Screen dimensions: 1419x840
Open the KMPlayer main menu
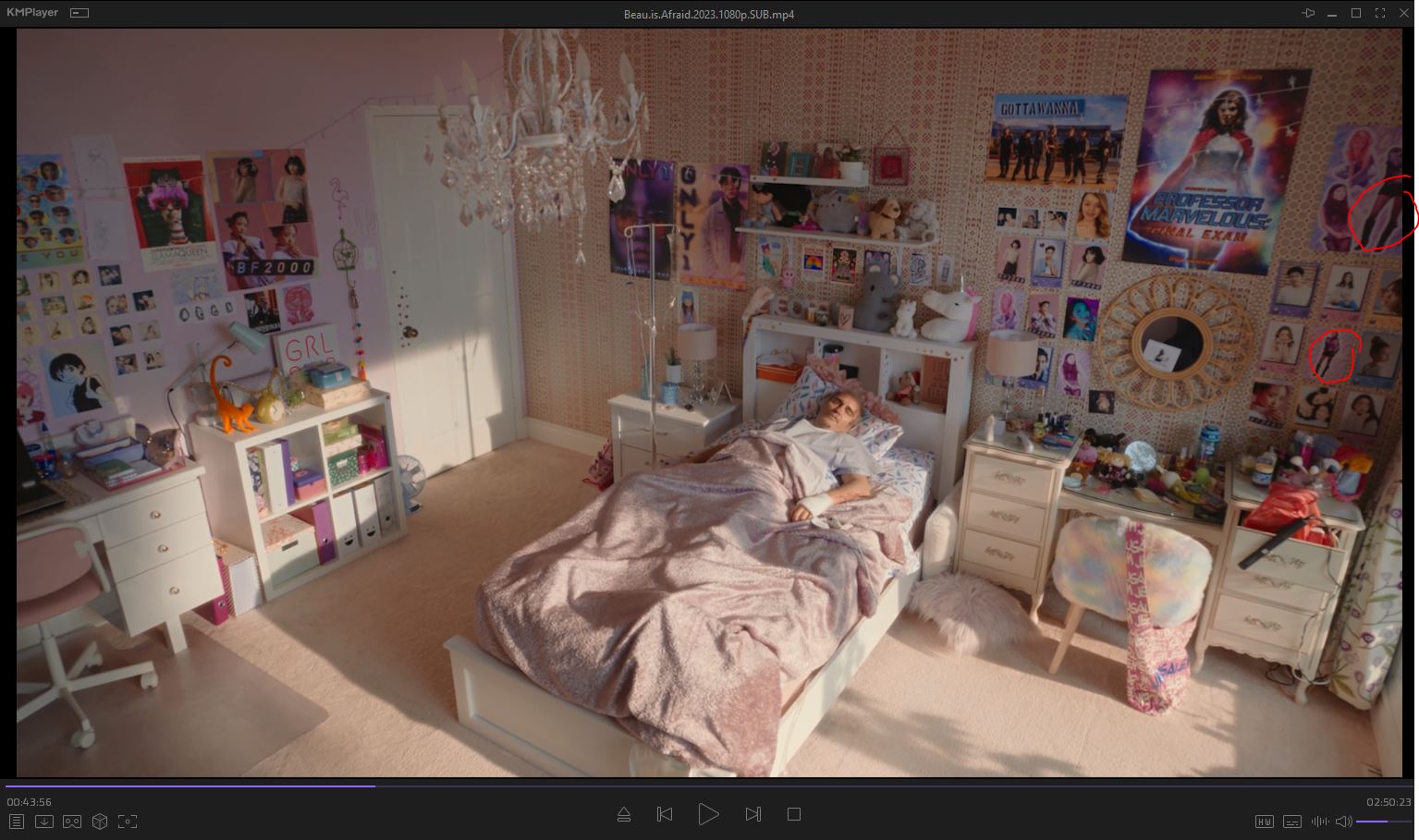click(x=32, y=13)
